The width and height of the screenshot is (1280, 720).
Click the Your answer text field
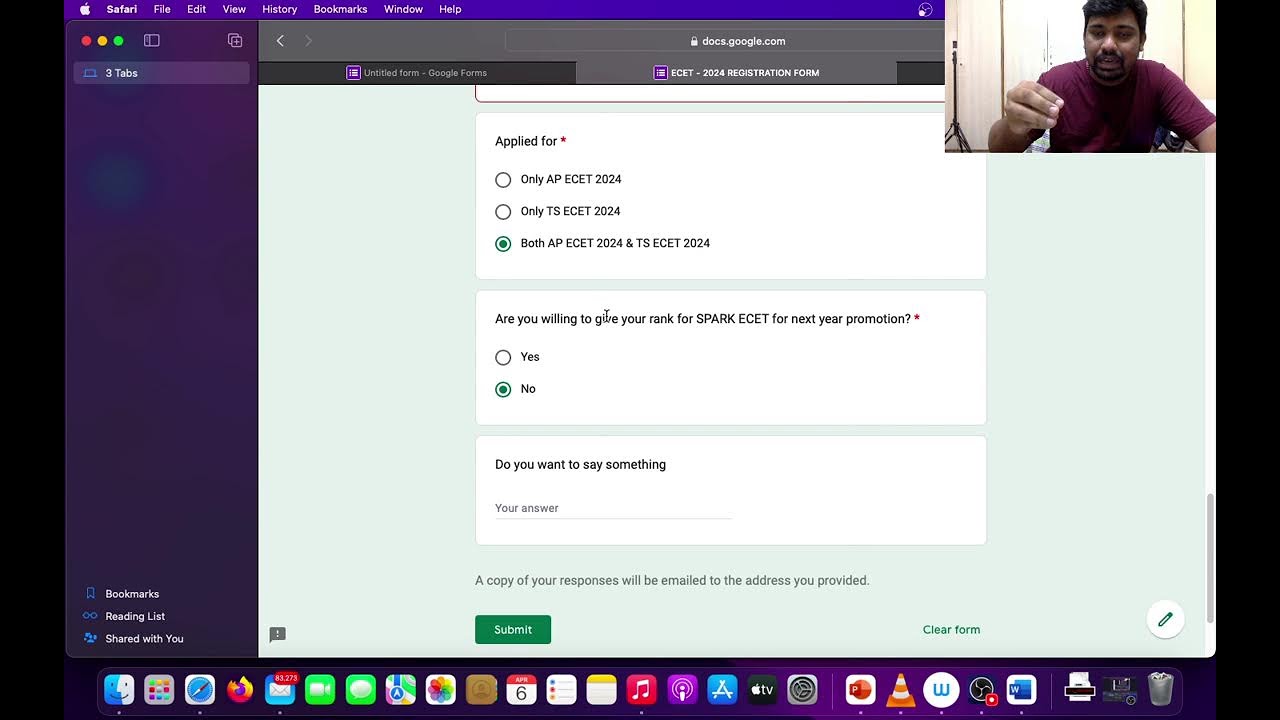(613, 508)
